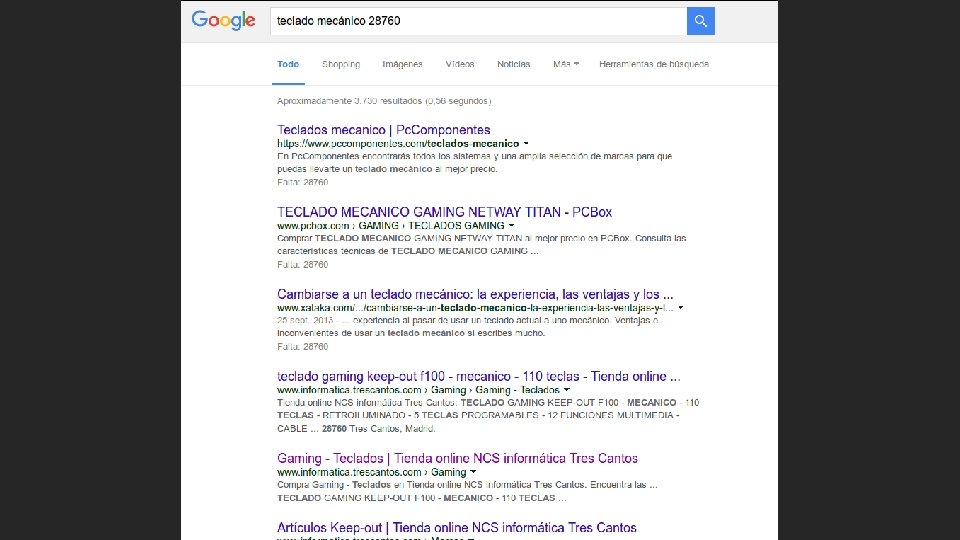Expand dropdown arrow beside xataka.com URL
This screenshot has height=540, width=960.
click(681, 308)
